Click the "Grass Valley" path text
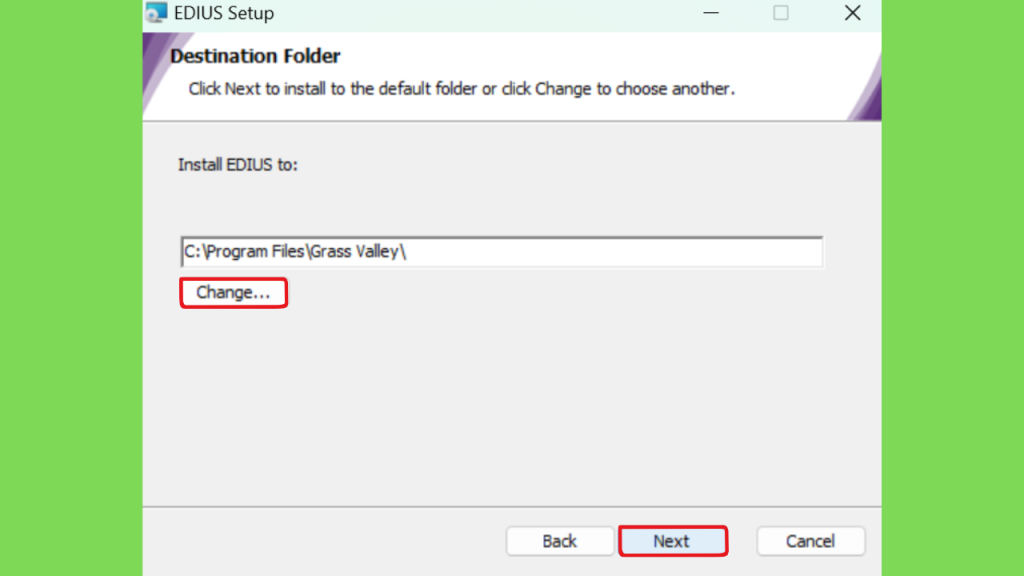The width and height of the screenshot is (1024, 576). point(357,252)
